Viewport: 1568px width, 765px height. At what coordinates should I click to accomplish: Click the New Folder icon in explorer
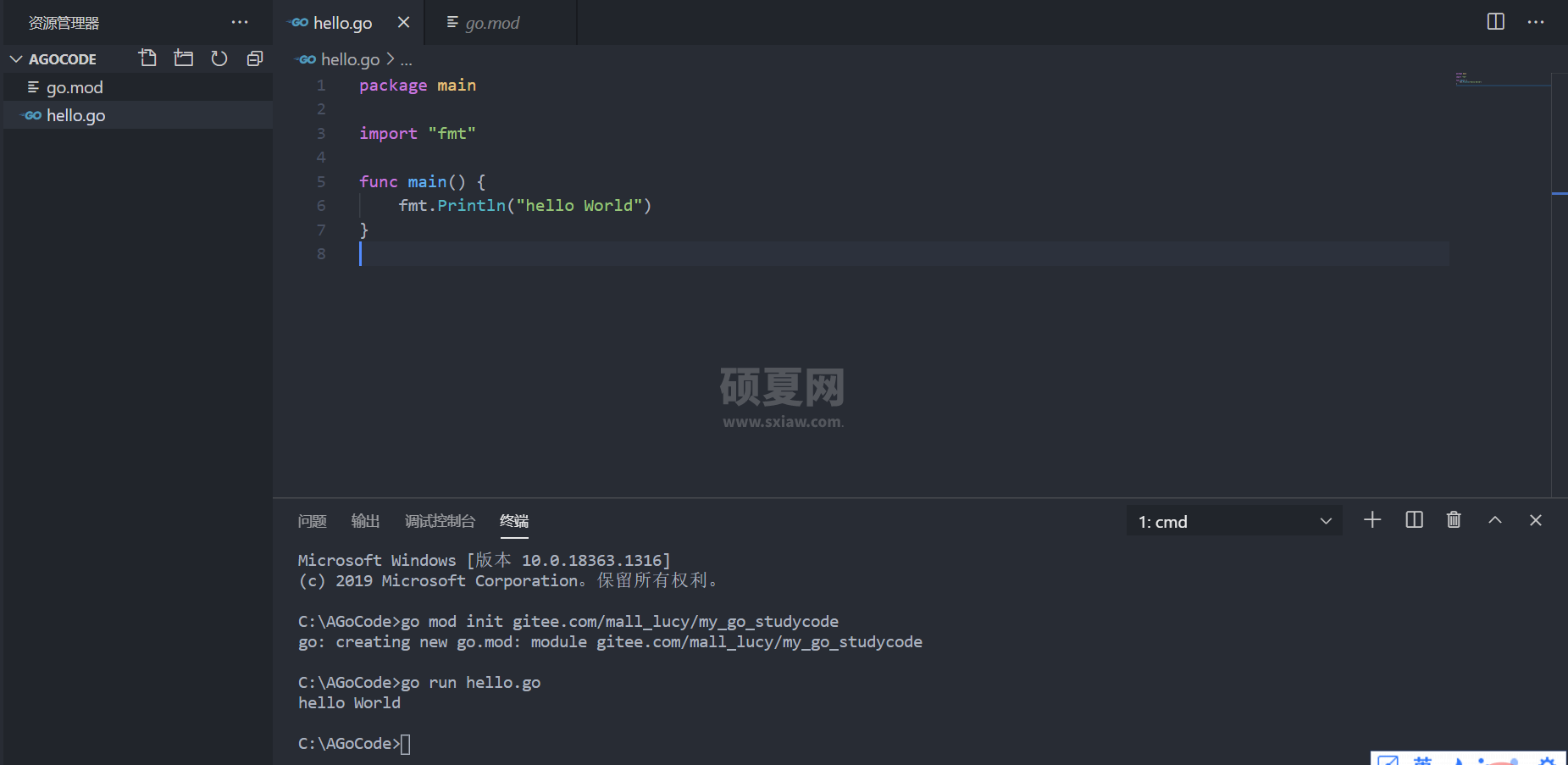click(184, 58)
